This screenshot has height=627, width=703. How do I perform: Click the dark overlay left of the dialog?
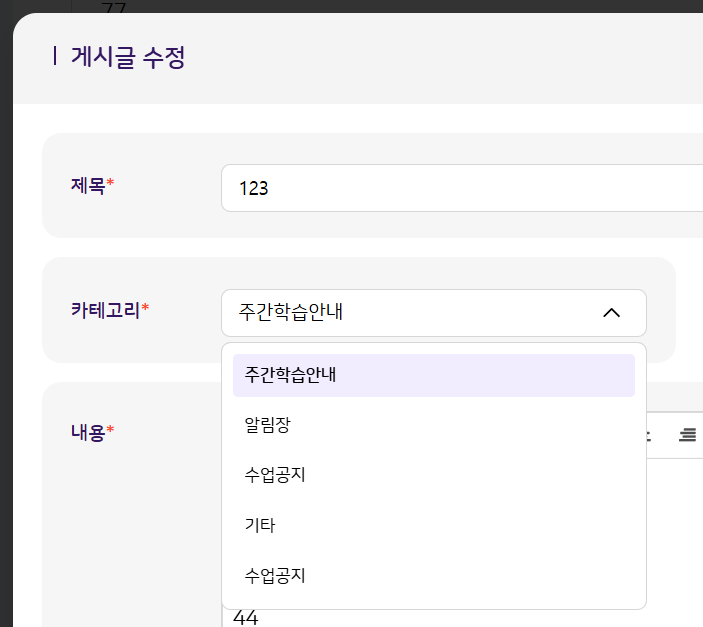pyautogui.click(x=5, y=300)
